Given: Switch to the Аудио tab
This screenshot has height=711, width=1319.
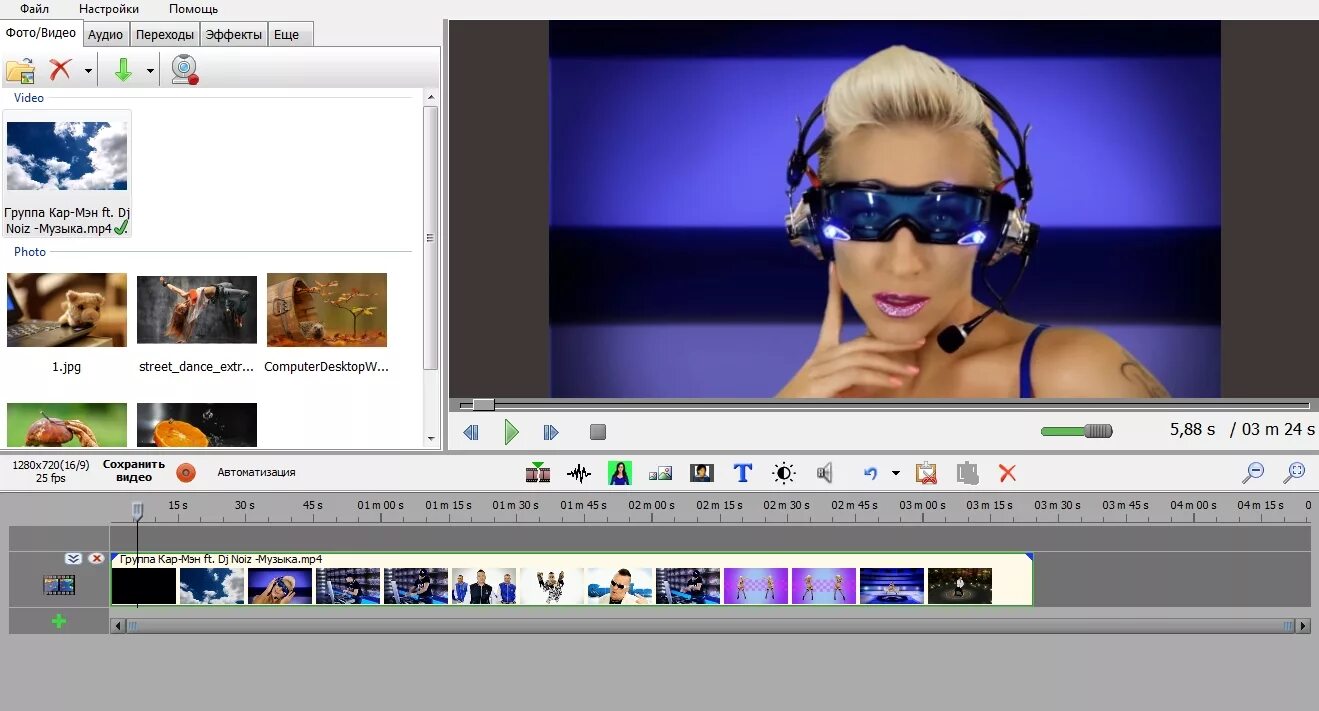Looking at the screenshot, I should pos(105,34).
